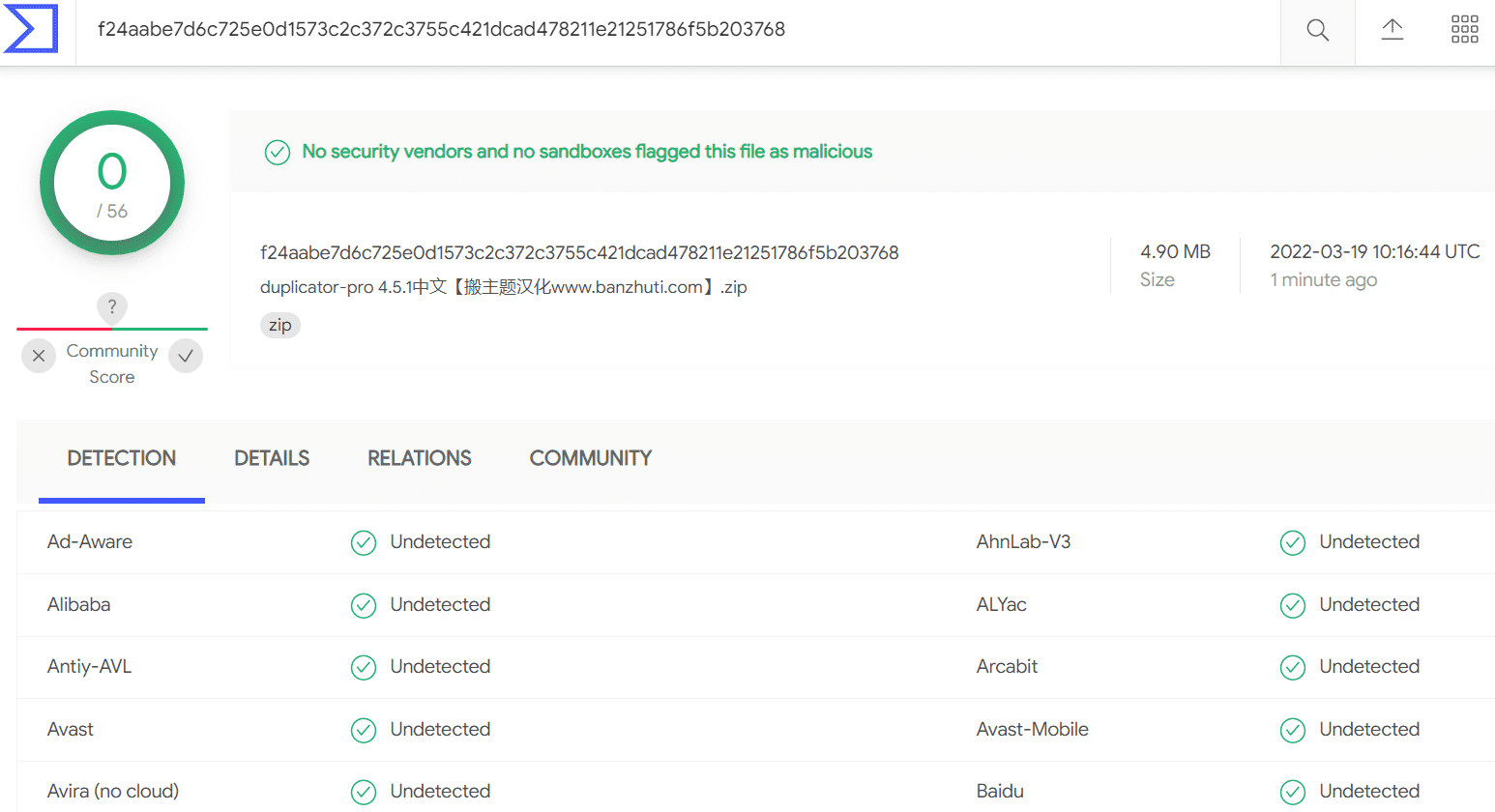Image resolution: width=1495 pixels, height=812 pixels.
Task: Click the ALYac undetected check icon
Action: tap(1293, 606)
